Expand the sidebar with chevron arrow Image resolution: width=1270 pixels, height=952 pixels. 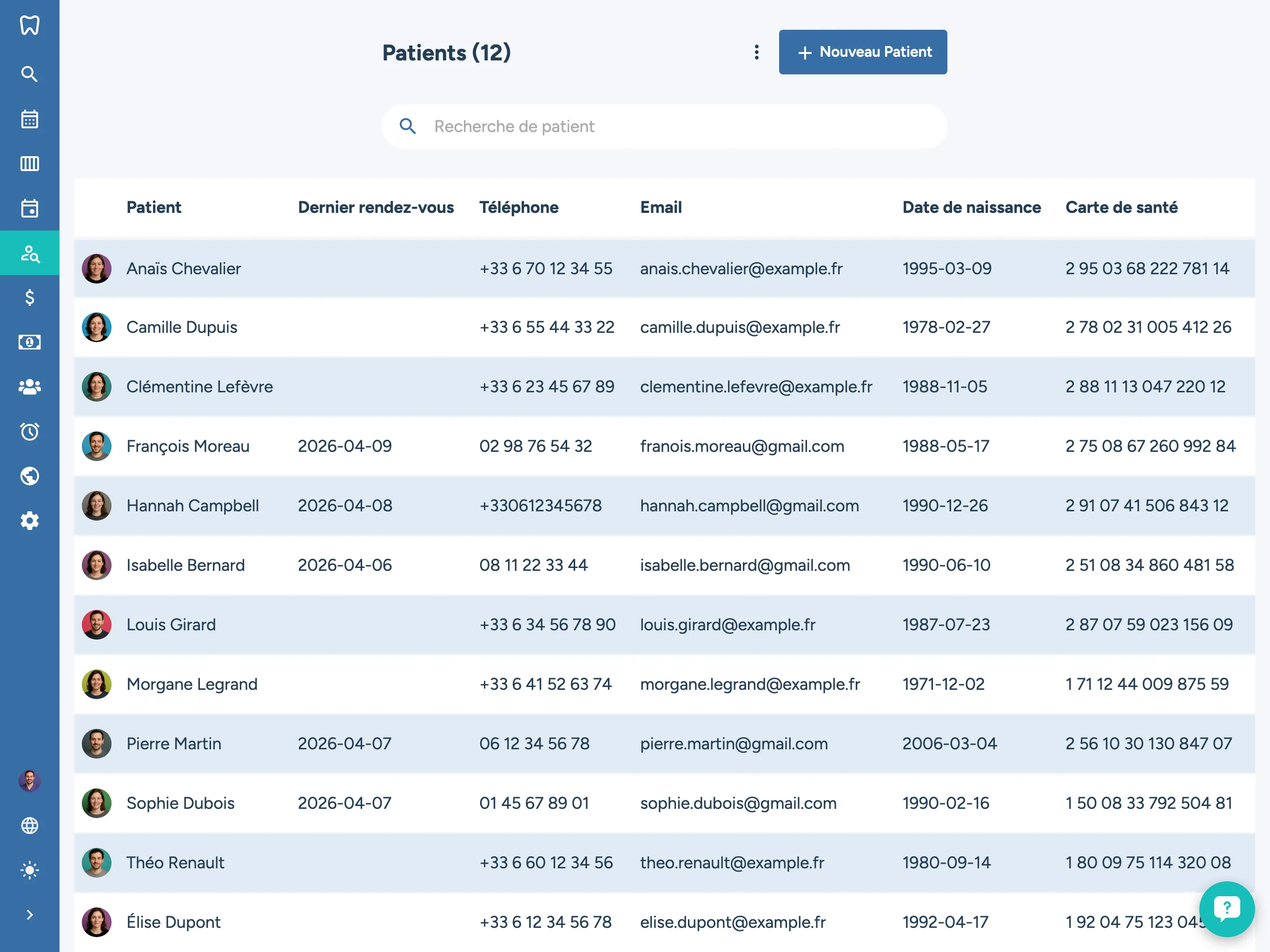[29, 915]
